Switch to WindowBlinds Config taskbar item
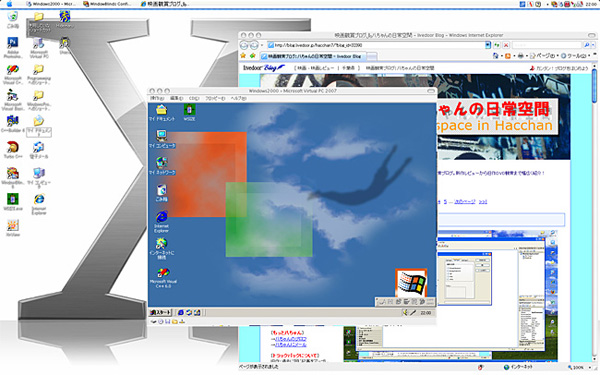The image size is (600, 375). [x=107, y=4]
